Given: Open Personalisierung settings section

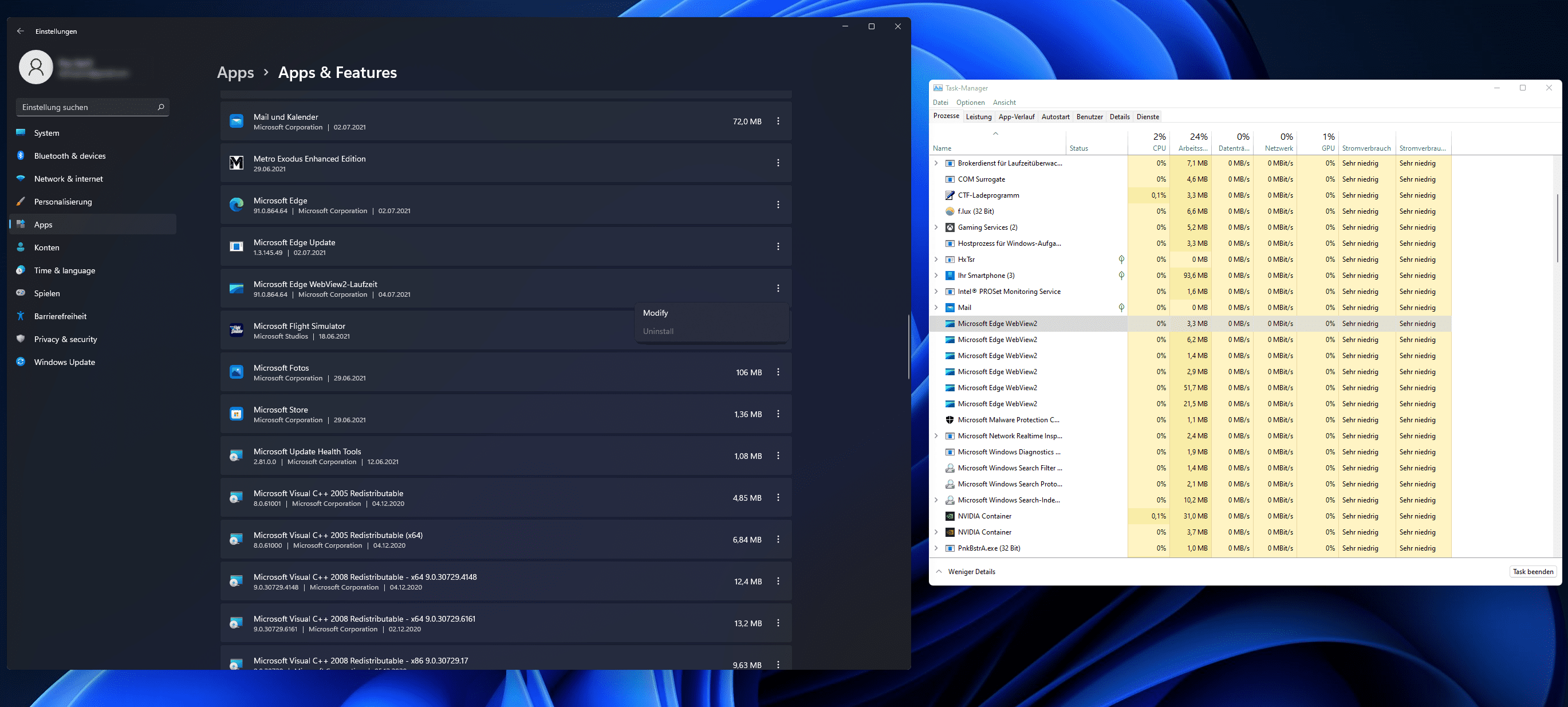Looking at the screenshot, I should [x=93, y=202].
